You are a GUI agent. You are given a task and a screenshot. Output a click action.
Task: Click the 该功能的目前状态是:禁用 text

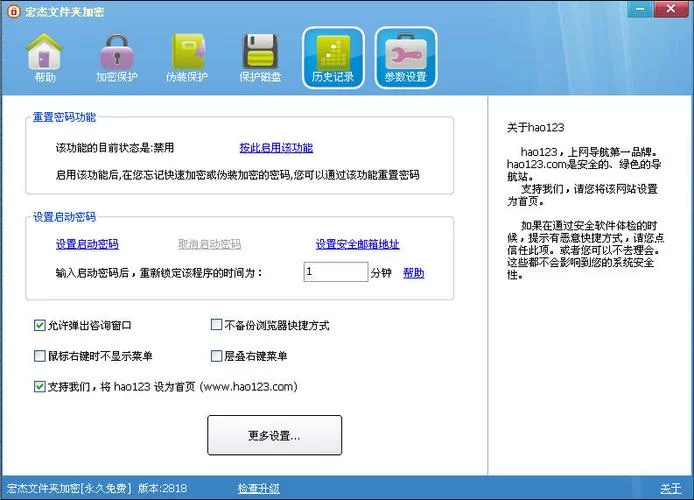115,148
